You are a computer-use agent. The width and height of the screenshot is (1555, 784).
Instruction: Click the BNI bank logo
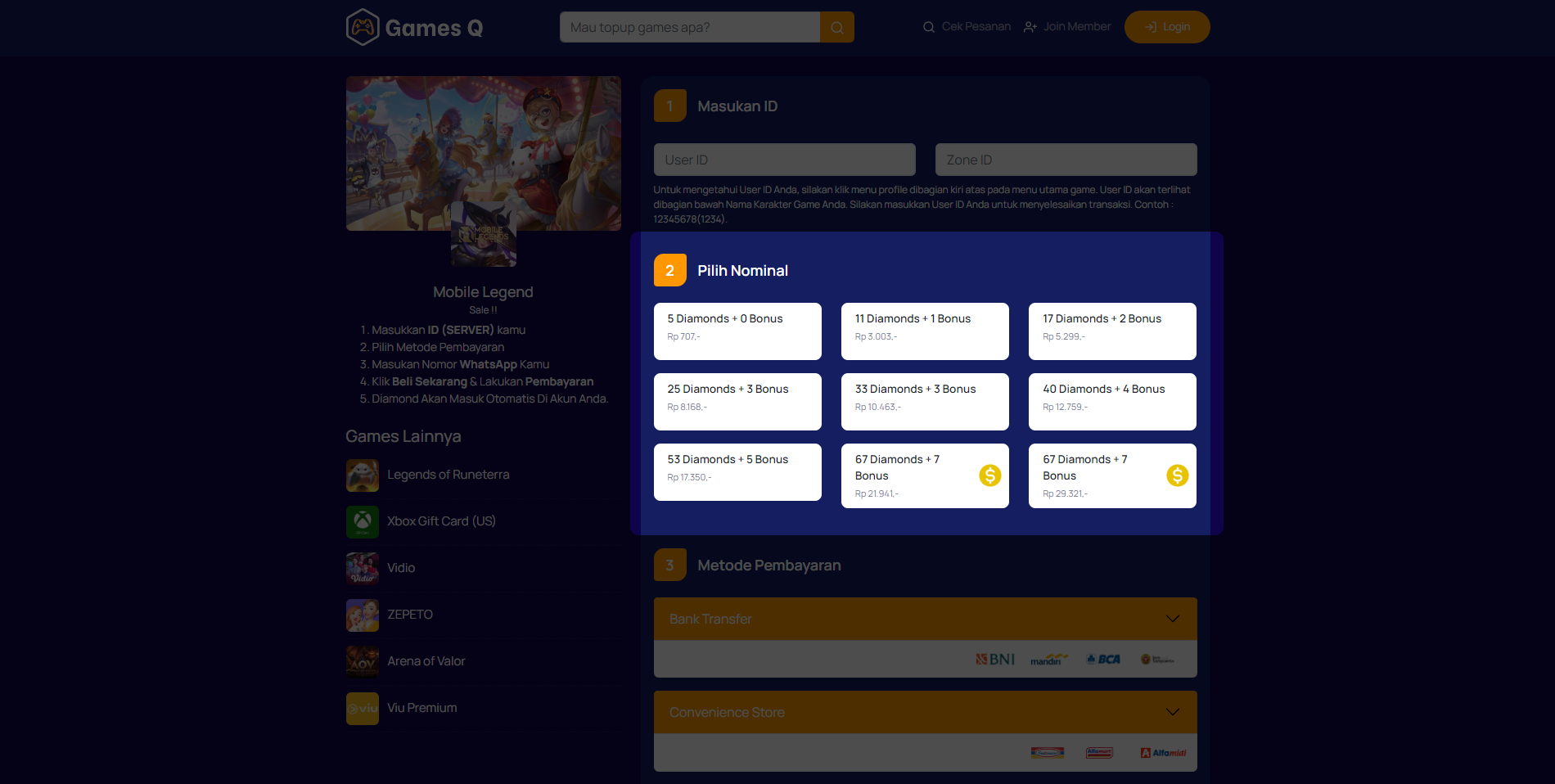point(995,660)
